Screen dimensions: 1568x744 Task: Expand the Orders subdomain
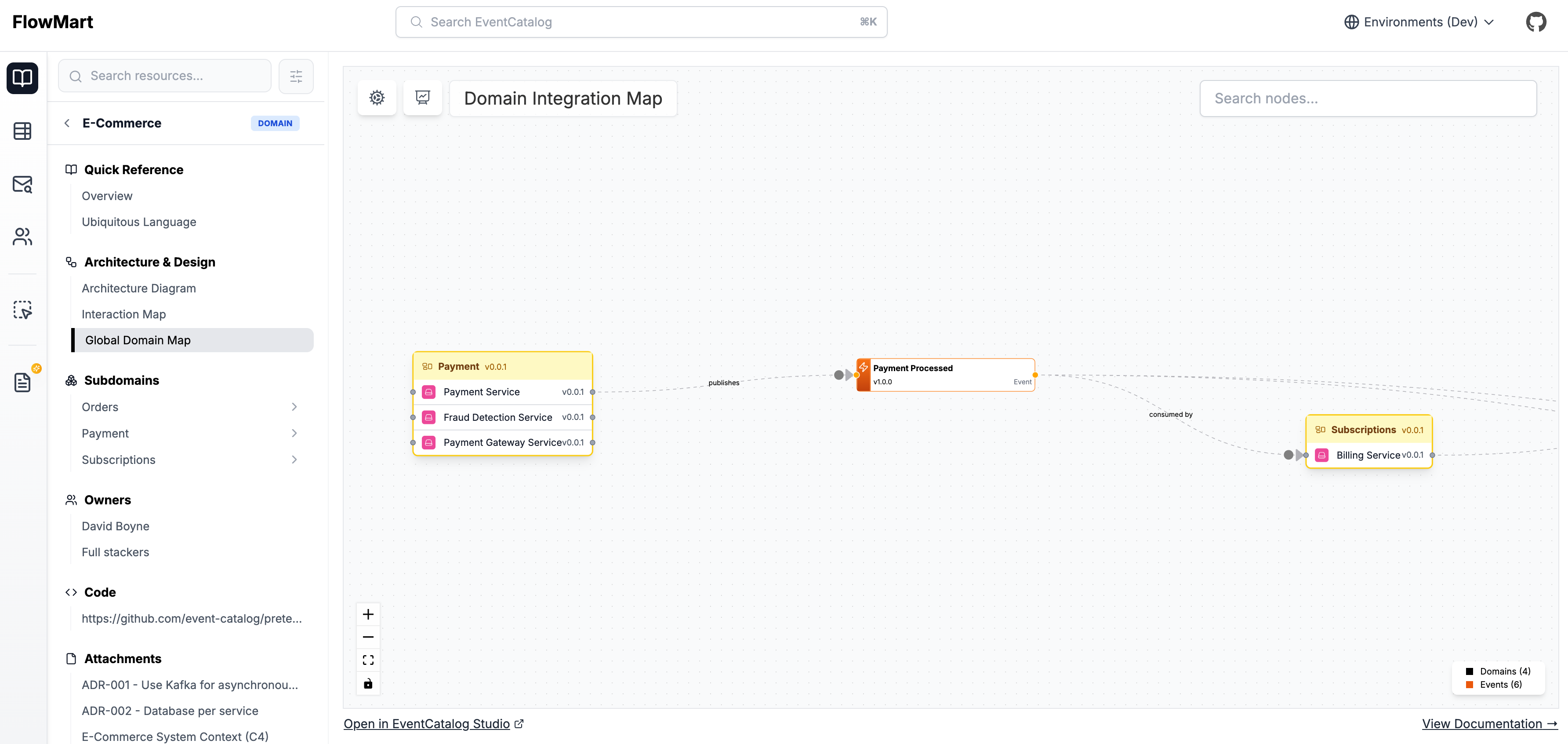294,407
